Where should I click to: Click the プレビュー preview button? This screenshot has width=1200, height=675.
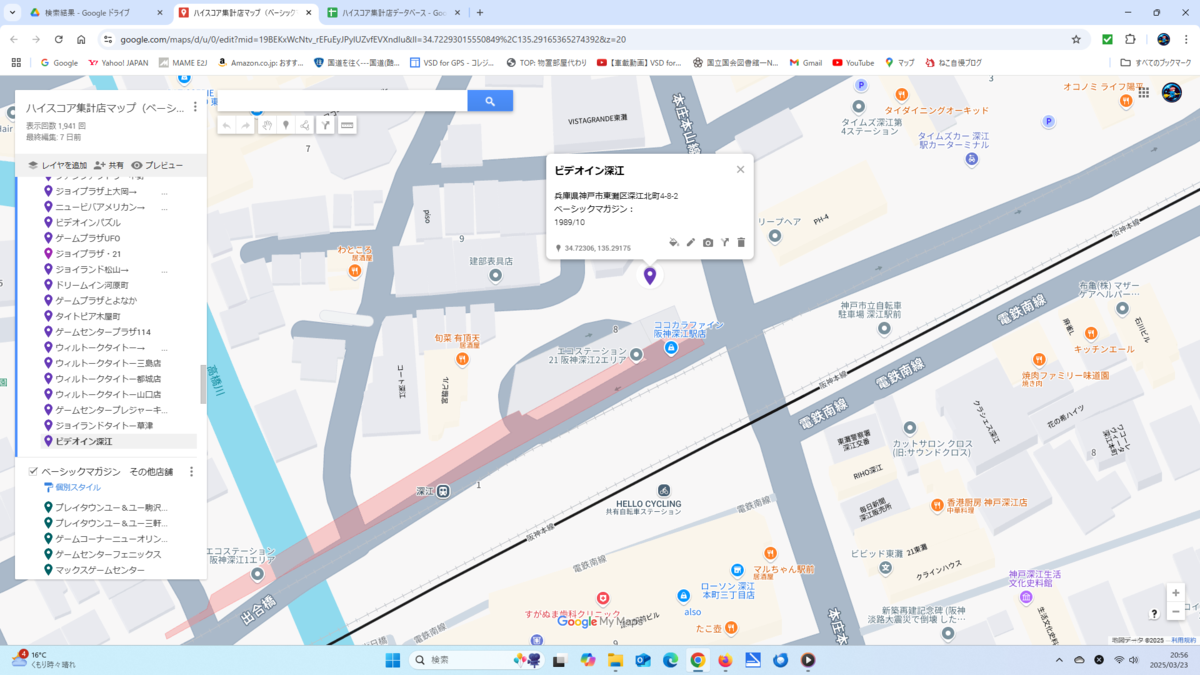157,165
